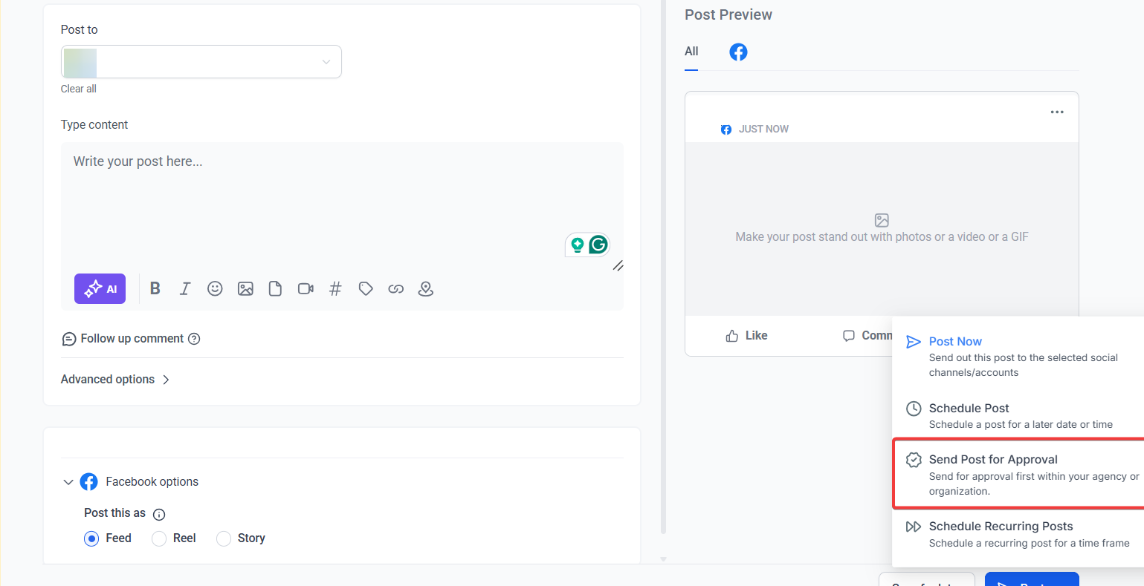Add a location with the pin icon
1144x586 pixels.
(x=426, y=289)
